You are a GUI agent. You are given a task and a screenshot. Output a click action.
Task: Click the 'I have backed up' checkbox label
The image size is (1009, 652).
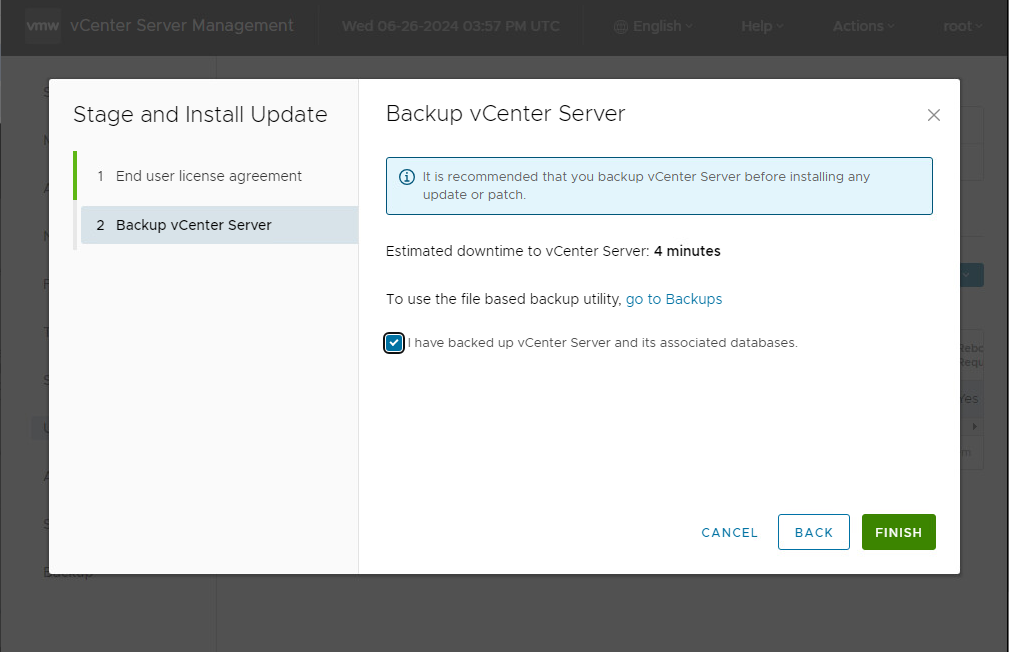tap(602, 343)
